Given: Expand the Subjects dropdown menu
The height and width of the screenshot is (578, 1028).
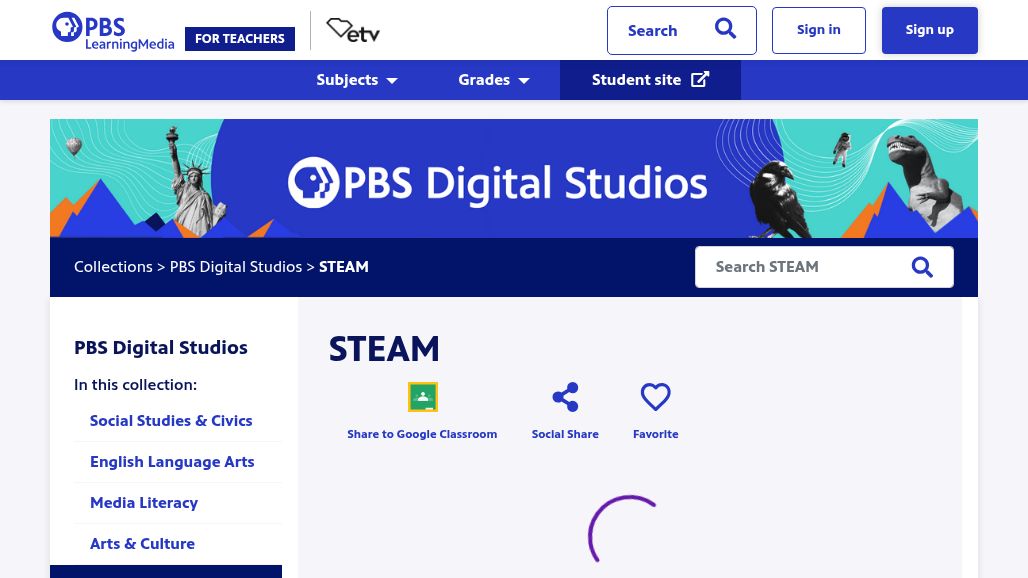Looking at the screenshot, I should tap(357, 80).
